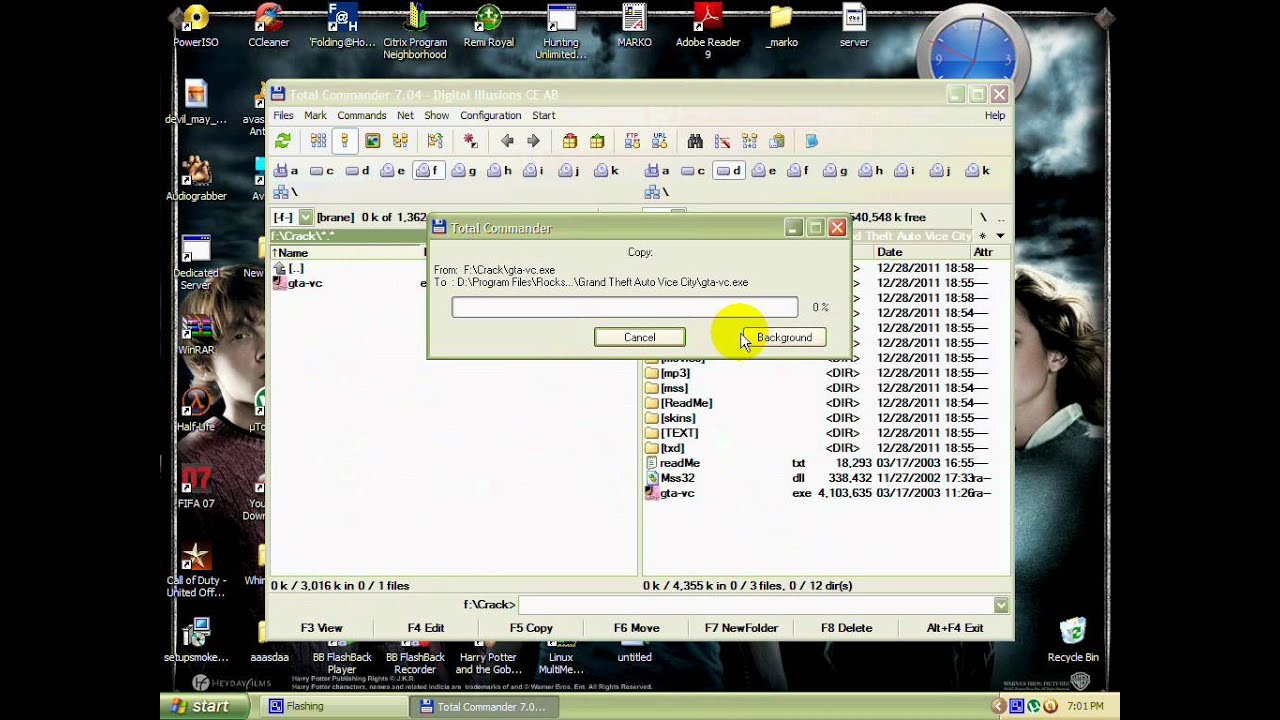1280x720 pixels.
Task: Click the Unpack files open-box icon
Action: pos(597,141)
